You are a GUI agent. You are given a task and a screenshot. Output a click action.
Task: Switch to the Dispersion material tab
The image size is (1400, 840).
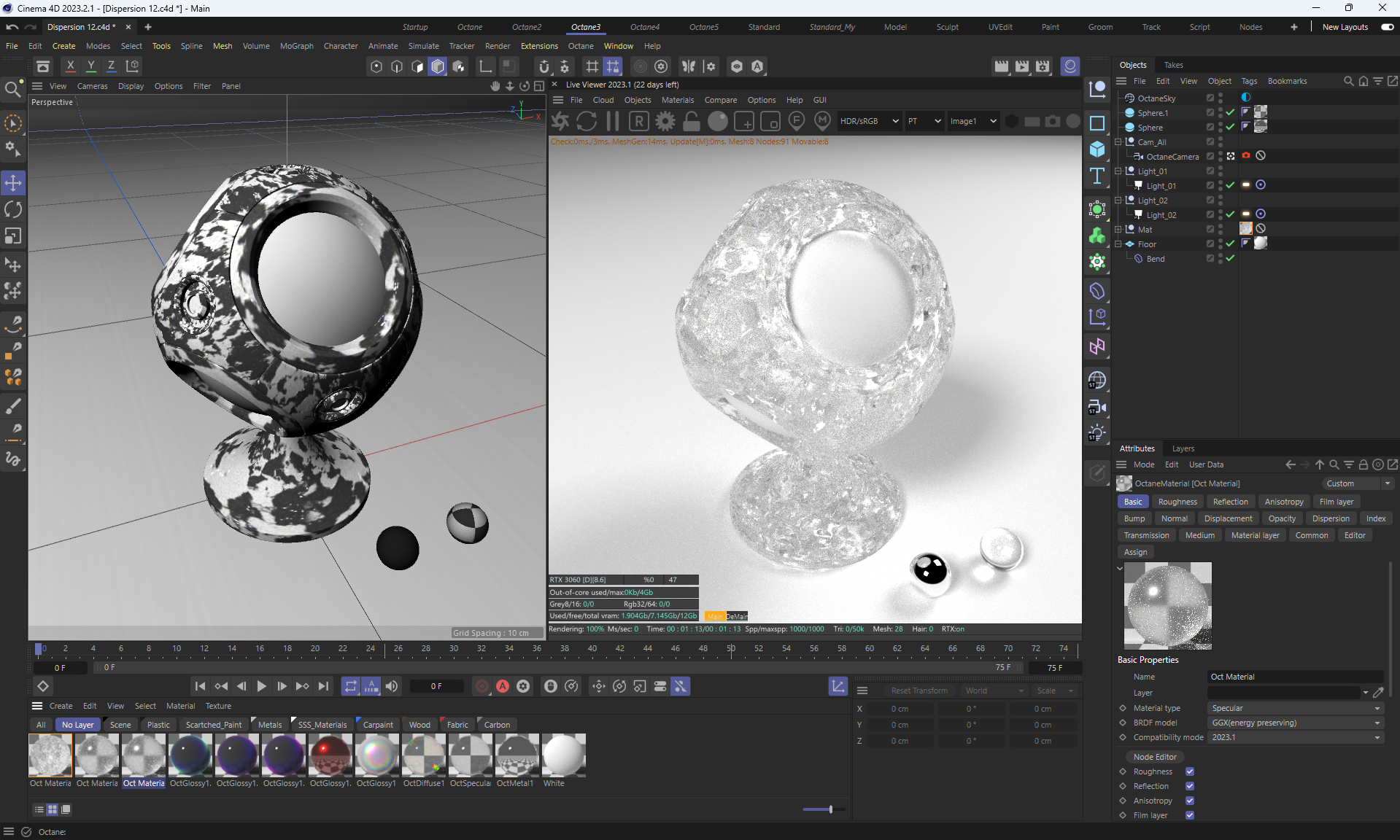click(1331, 518)
